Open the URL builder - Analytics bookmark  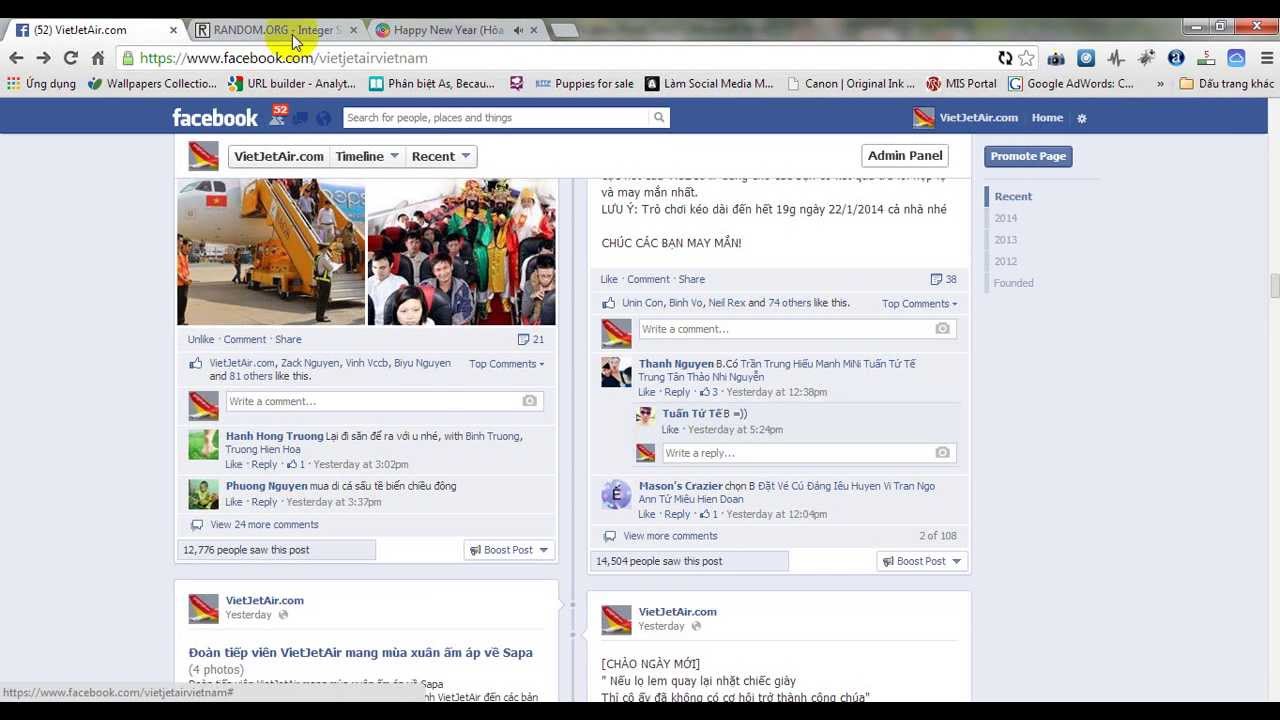coord(291,84)
